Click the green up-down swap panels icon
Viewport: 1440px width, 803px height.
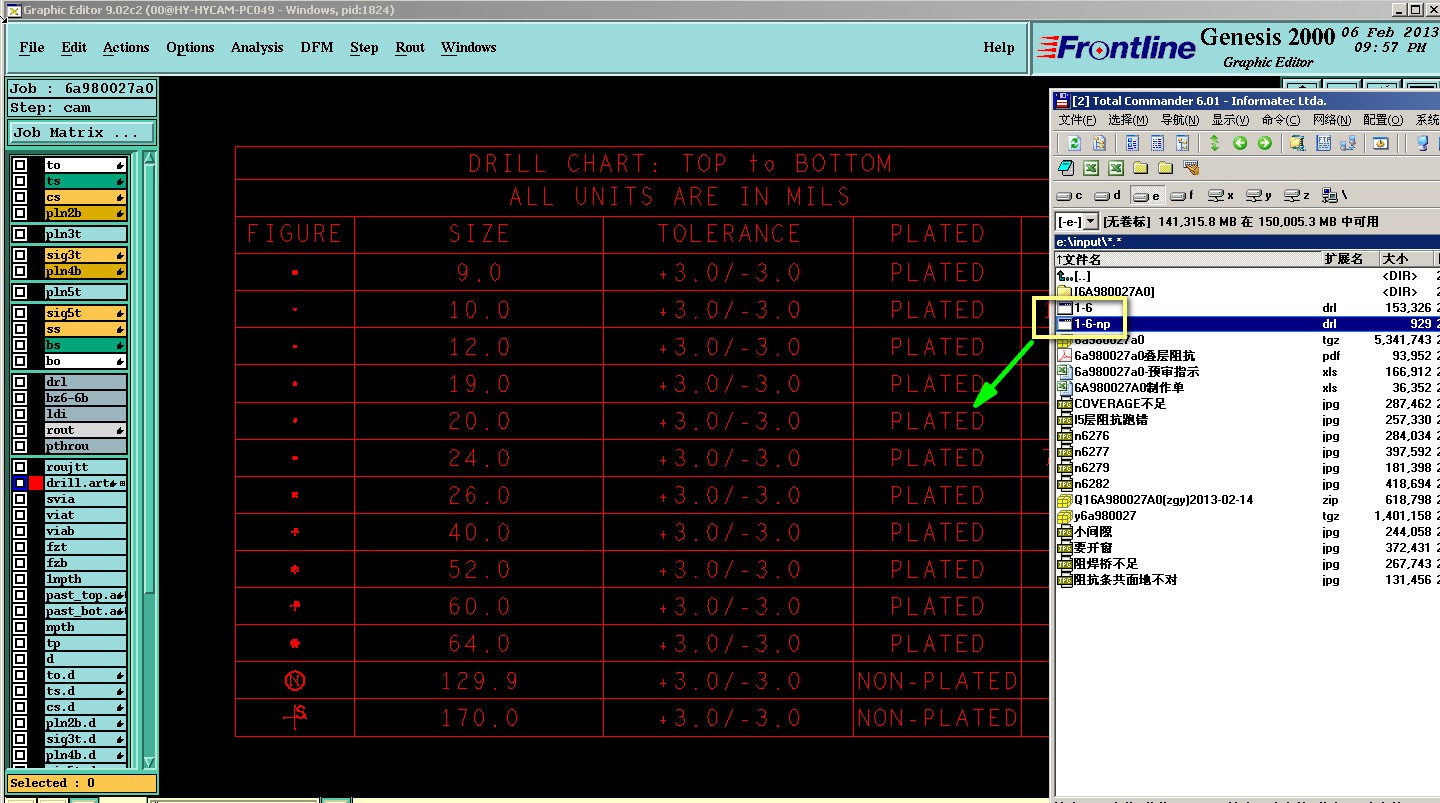[1215, 143]
